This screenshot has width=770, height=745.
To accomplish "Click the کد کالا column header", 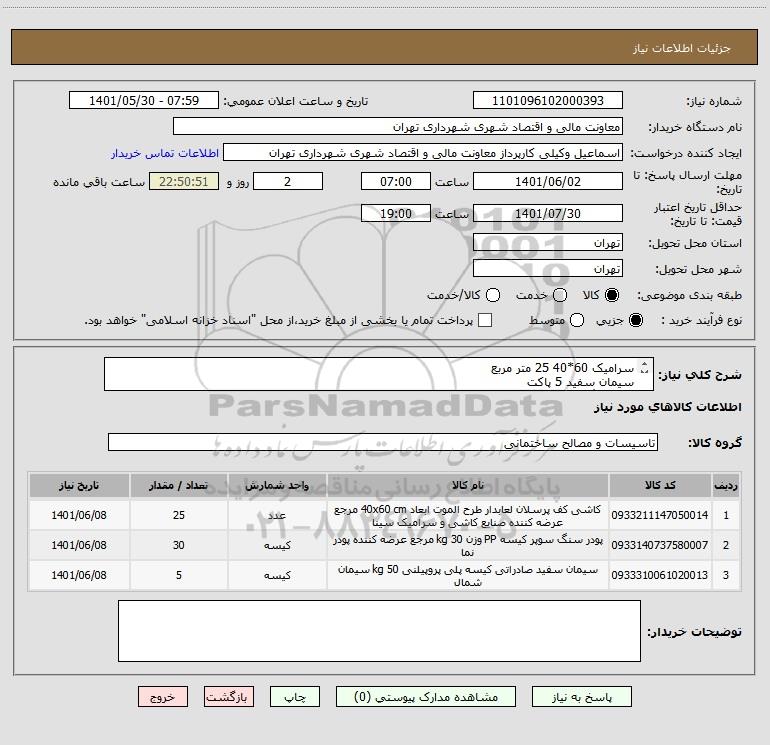I will (x=660, y=485).
